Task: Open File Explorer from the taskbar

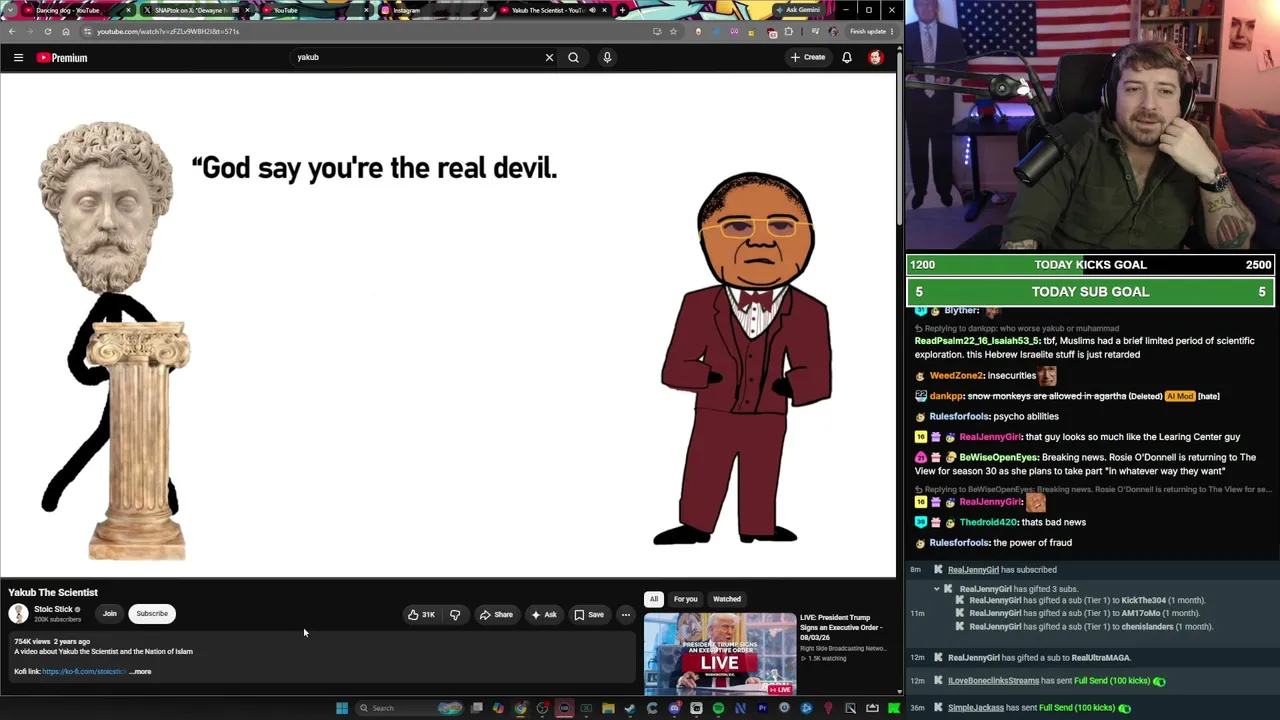Action: pyautogui.click(x=608, y=708)
